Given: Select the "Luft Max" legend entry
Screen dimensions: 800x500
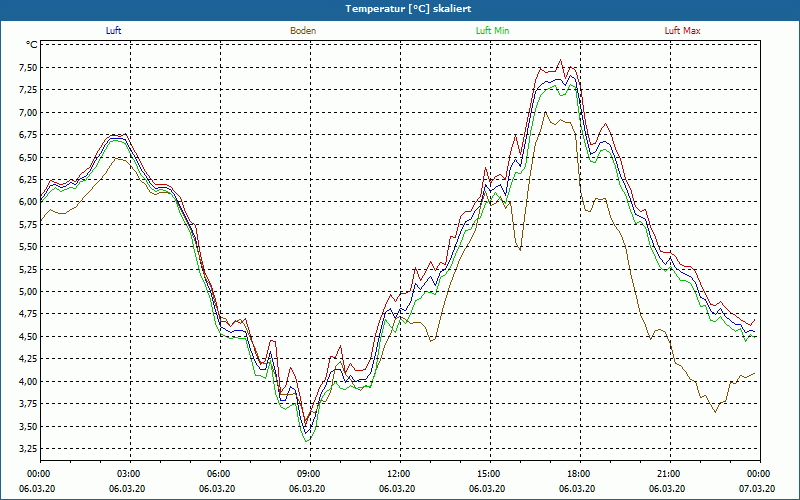Looking at the screenshot, I should point(683,31).
